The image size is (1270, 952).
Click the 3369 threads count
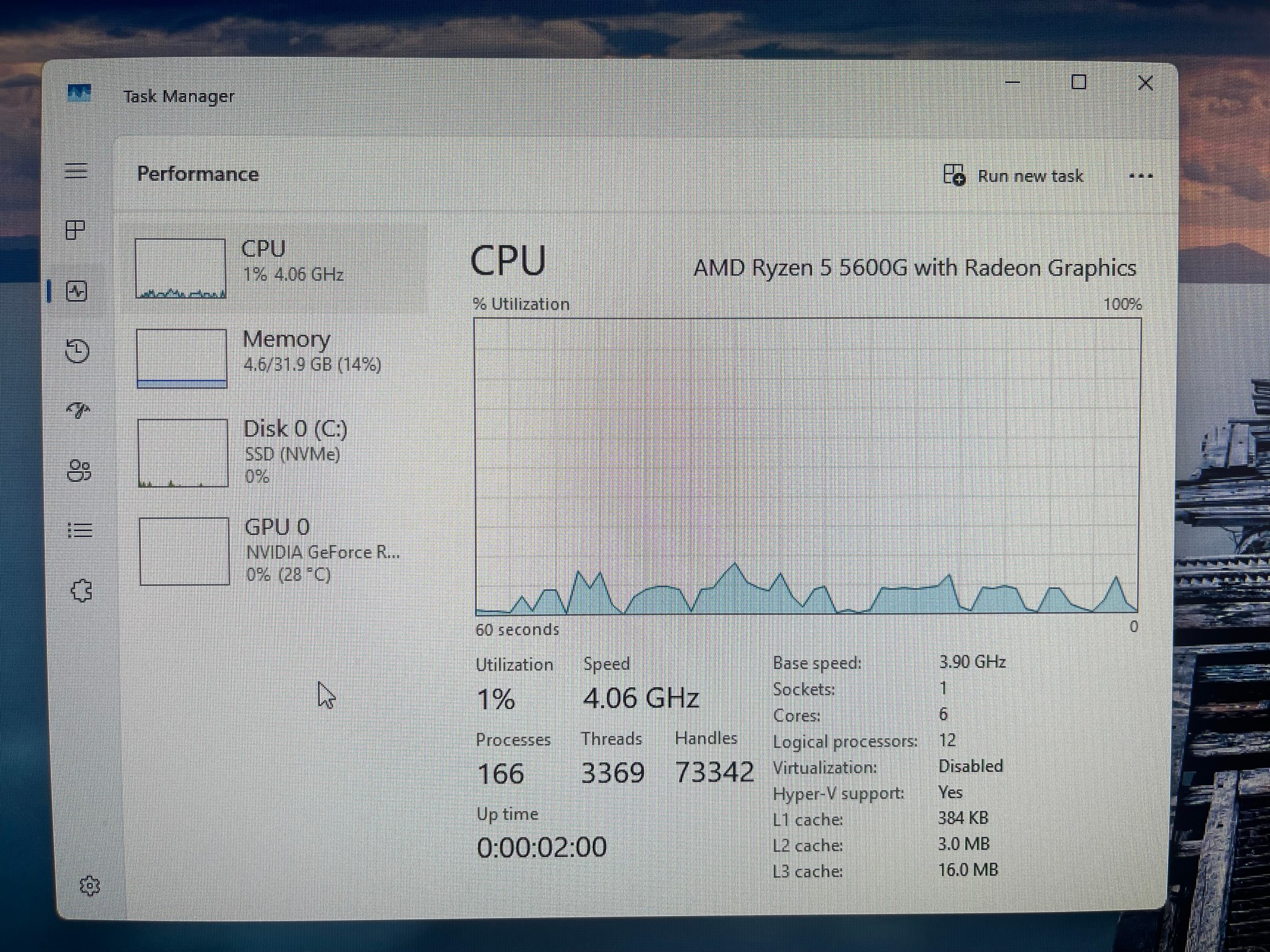pos(613,773)
